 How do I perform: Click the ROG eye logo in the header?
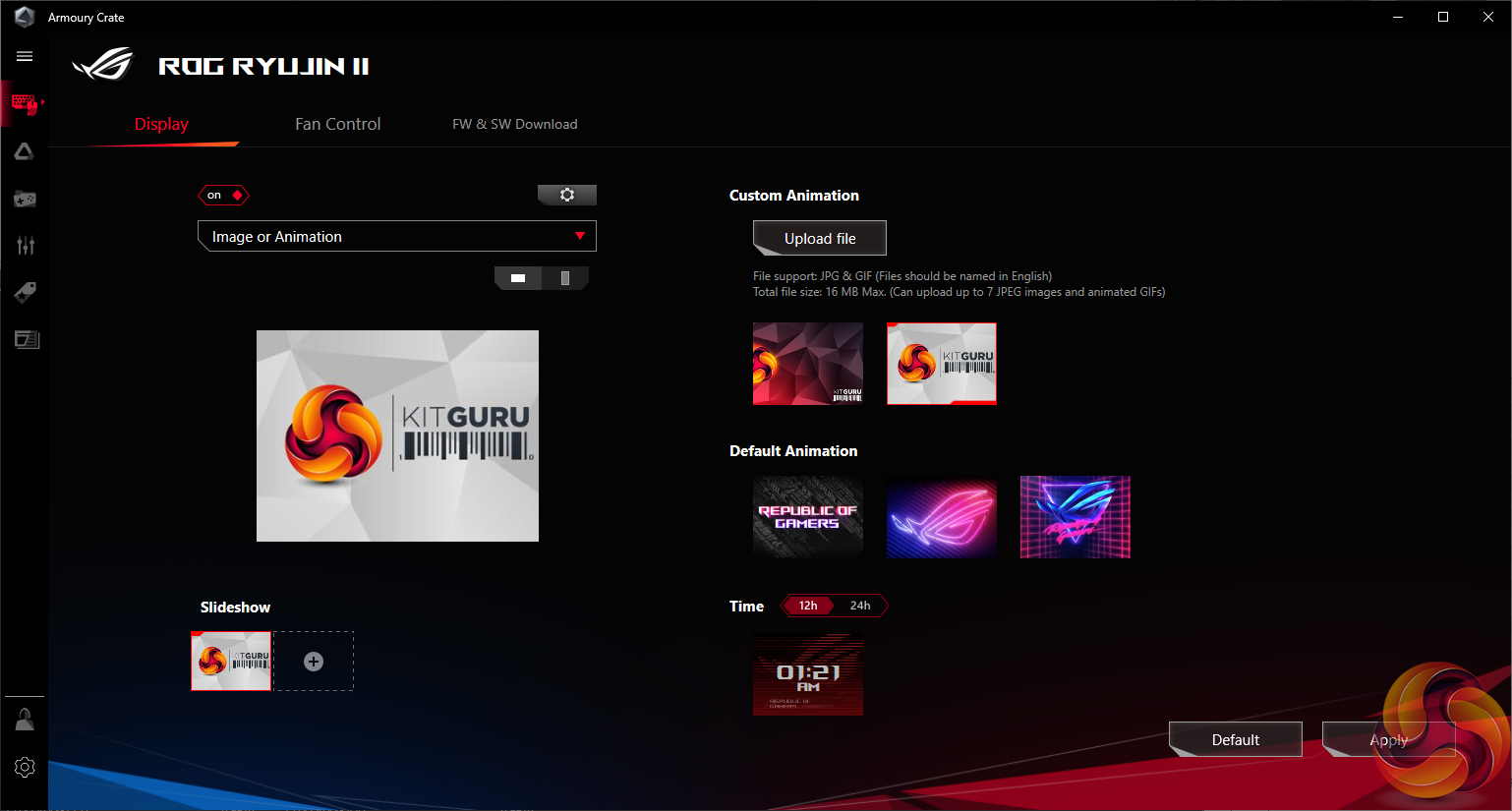pyautogui.click(x=103, y=65)
